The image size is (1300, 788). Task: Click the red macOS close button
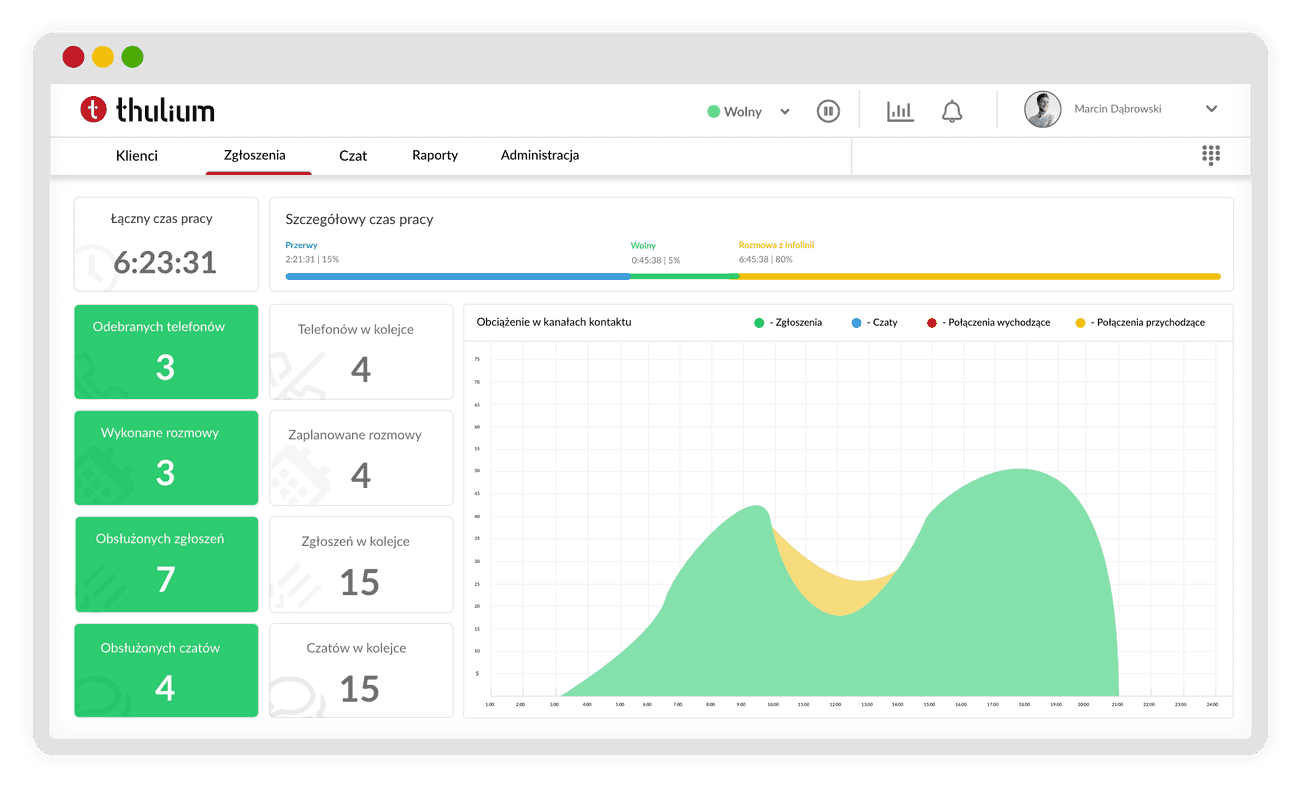pyautogui.click(x=73, y=57)
